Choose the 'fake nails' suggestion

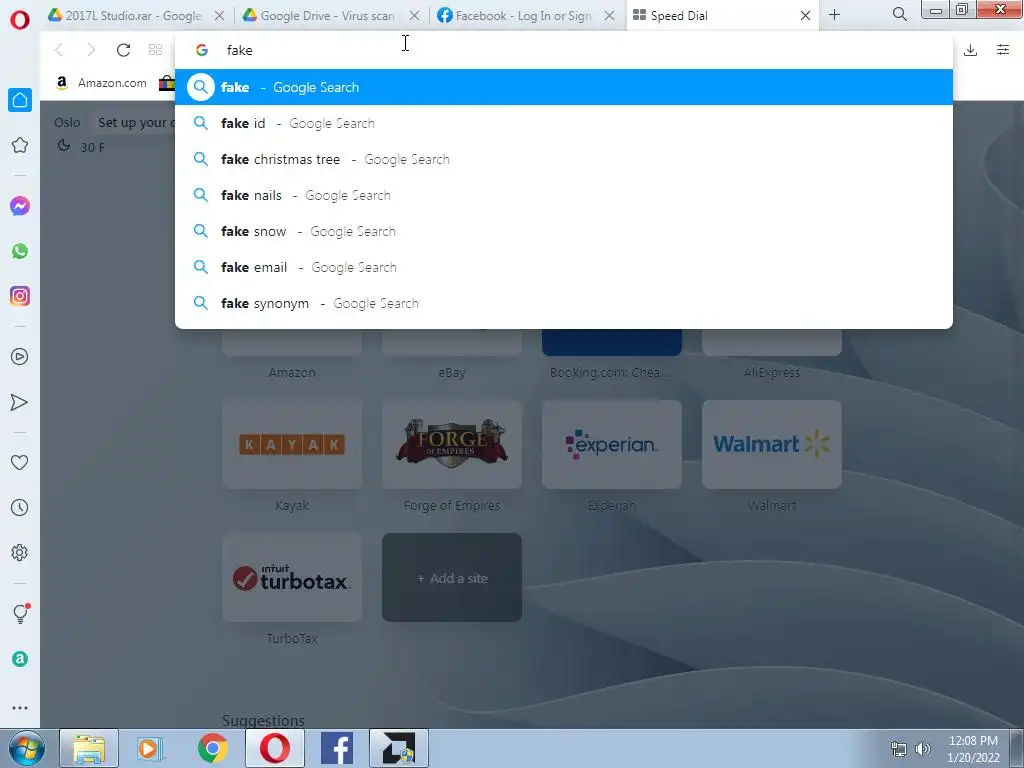564,195
